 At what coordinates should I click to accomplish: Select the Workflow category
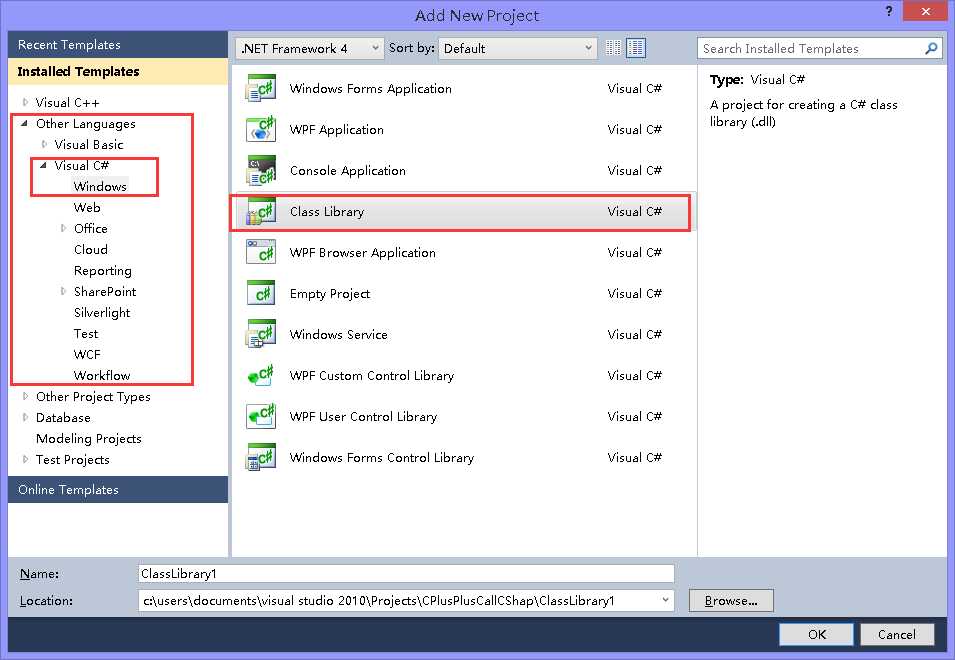(102, 375)
